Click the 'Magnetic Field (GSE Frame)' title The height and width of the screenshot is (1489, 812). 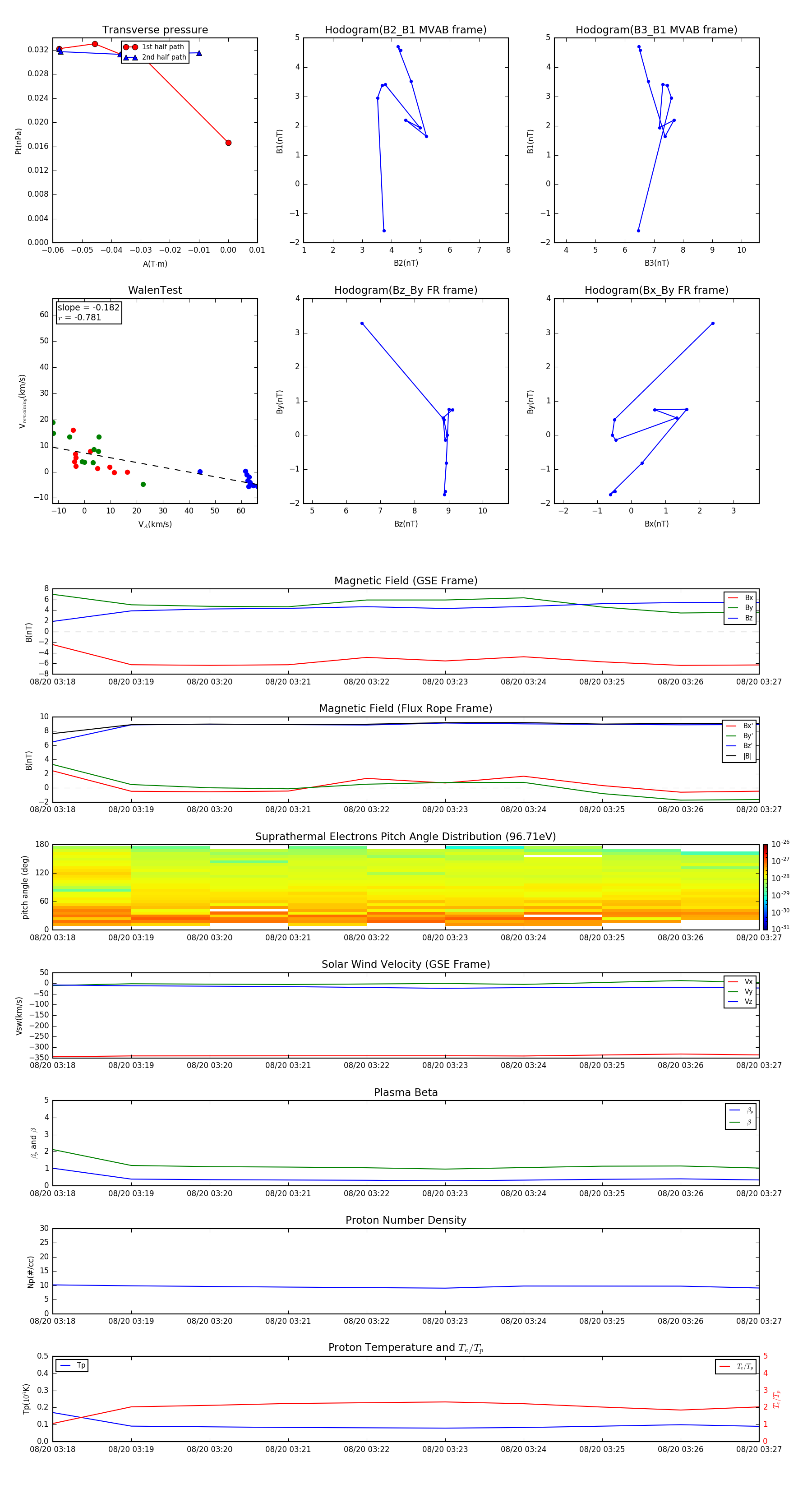point(406,581)
